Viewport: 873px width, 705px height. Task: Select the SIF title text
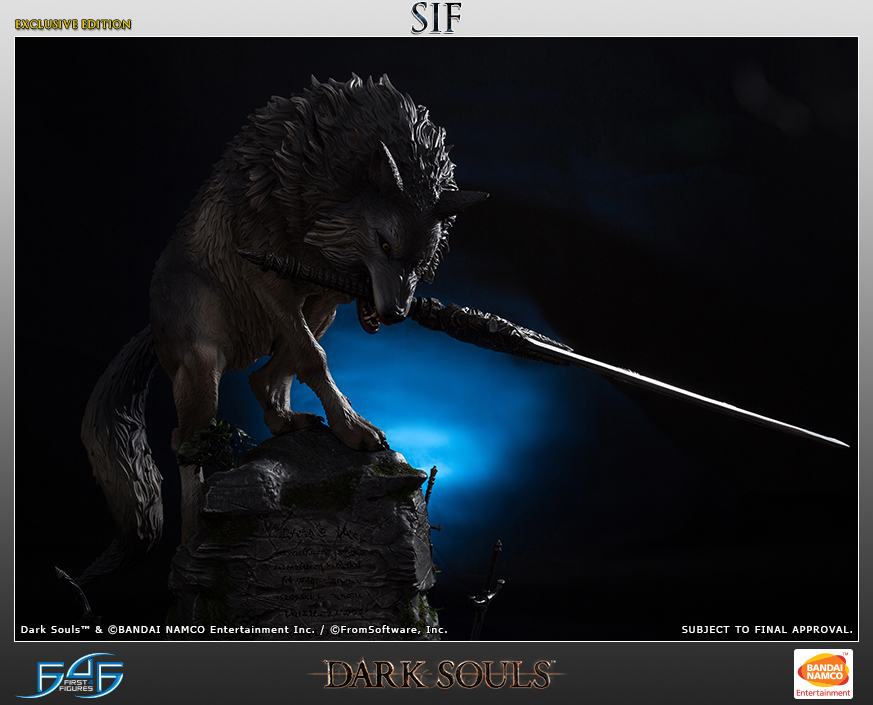tap(436, 18)
